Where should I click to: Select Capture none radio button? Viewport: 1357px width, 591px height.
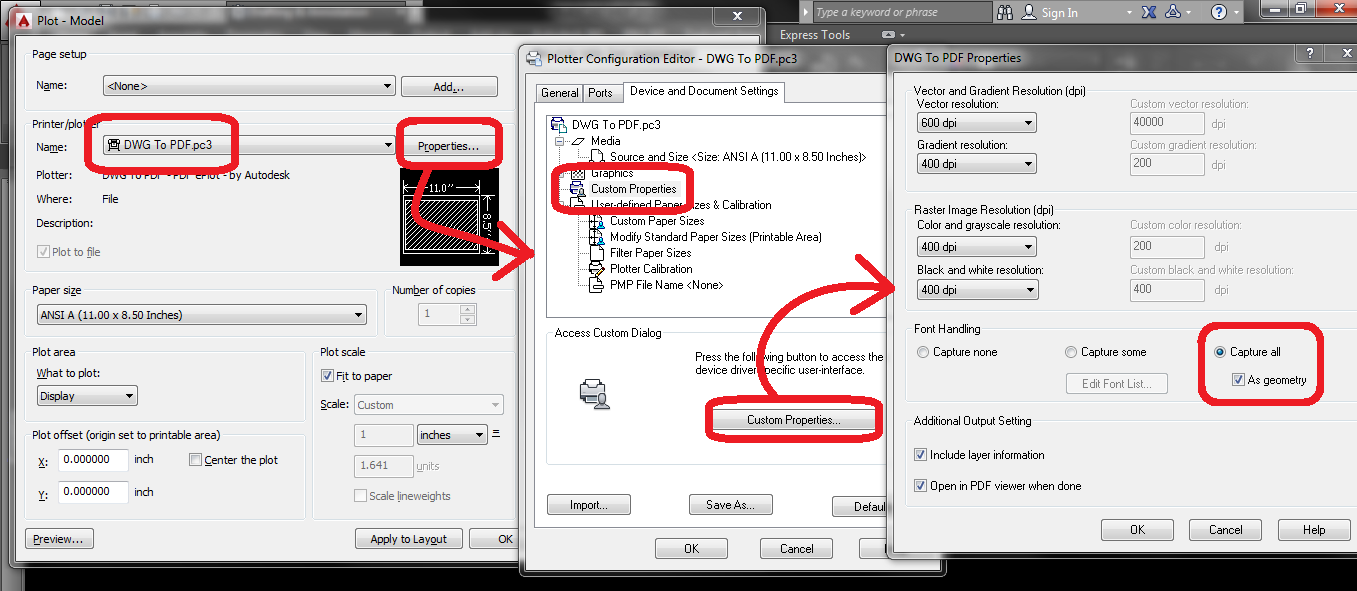(923, 352)
